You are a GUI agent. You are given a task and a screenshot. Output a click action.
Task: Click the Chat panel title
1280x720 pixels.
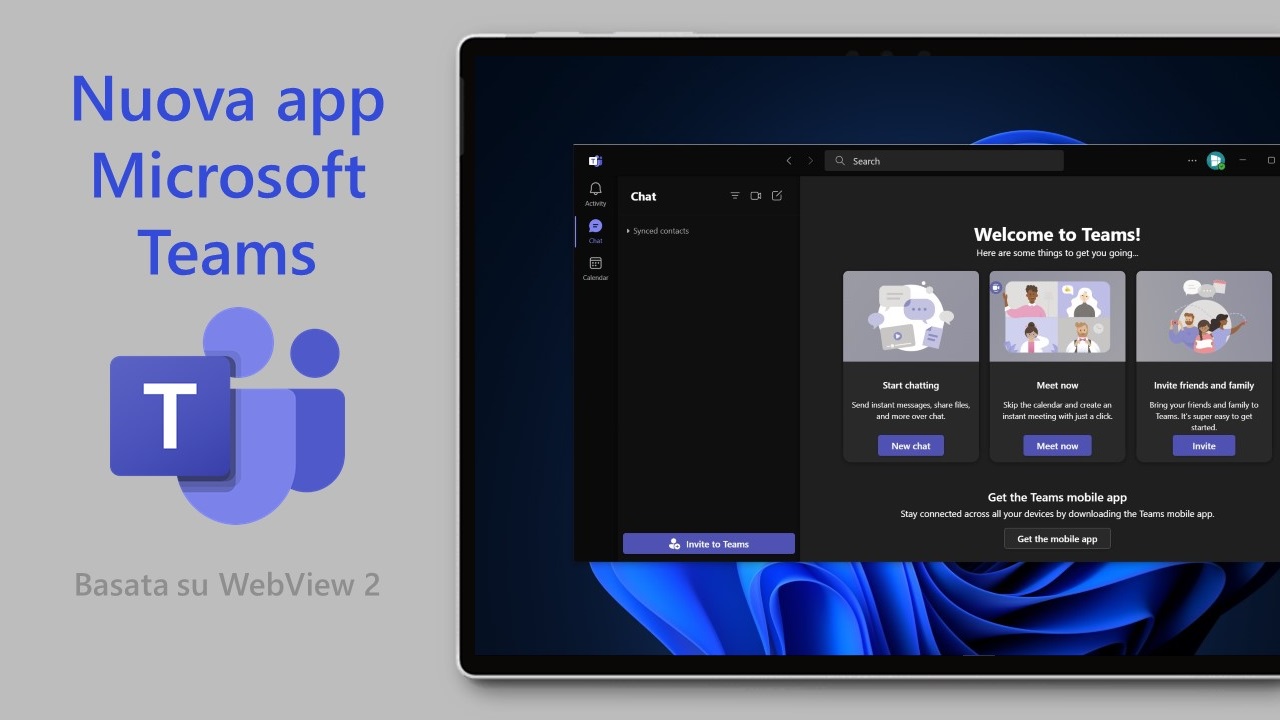[x=643, y=196]
